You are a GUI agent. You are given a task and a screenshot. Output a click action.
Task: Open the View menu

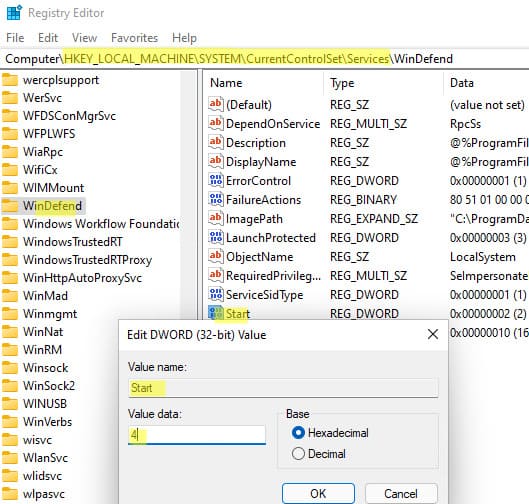click(84, 38)
